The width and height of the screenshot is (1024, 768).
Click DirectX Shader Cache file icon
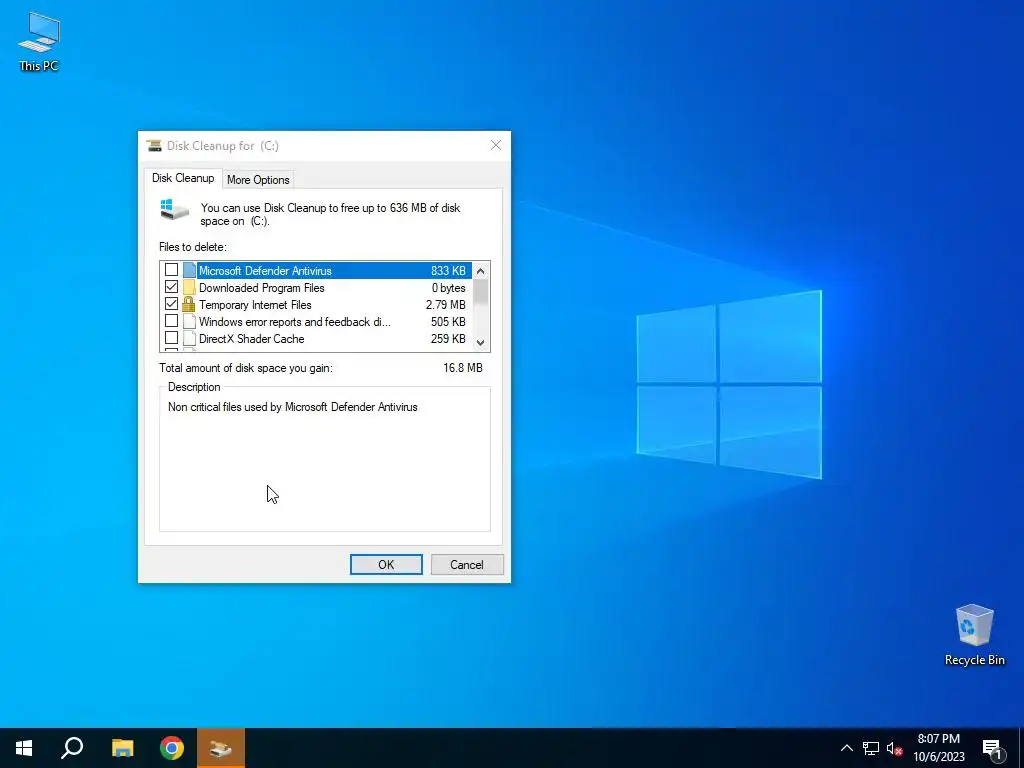(x=189, y=338)
